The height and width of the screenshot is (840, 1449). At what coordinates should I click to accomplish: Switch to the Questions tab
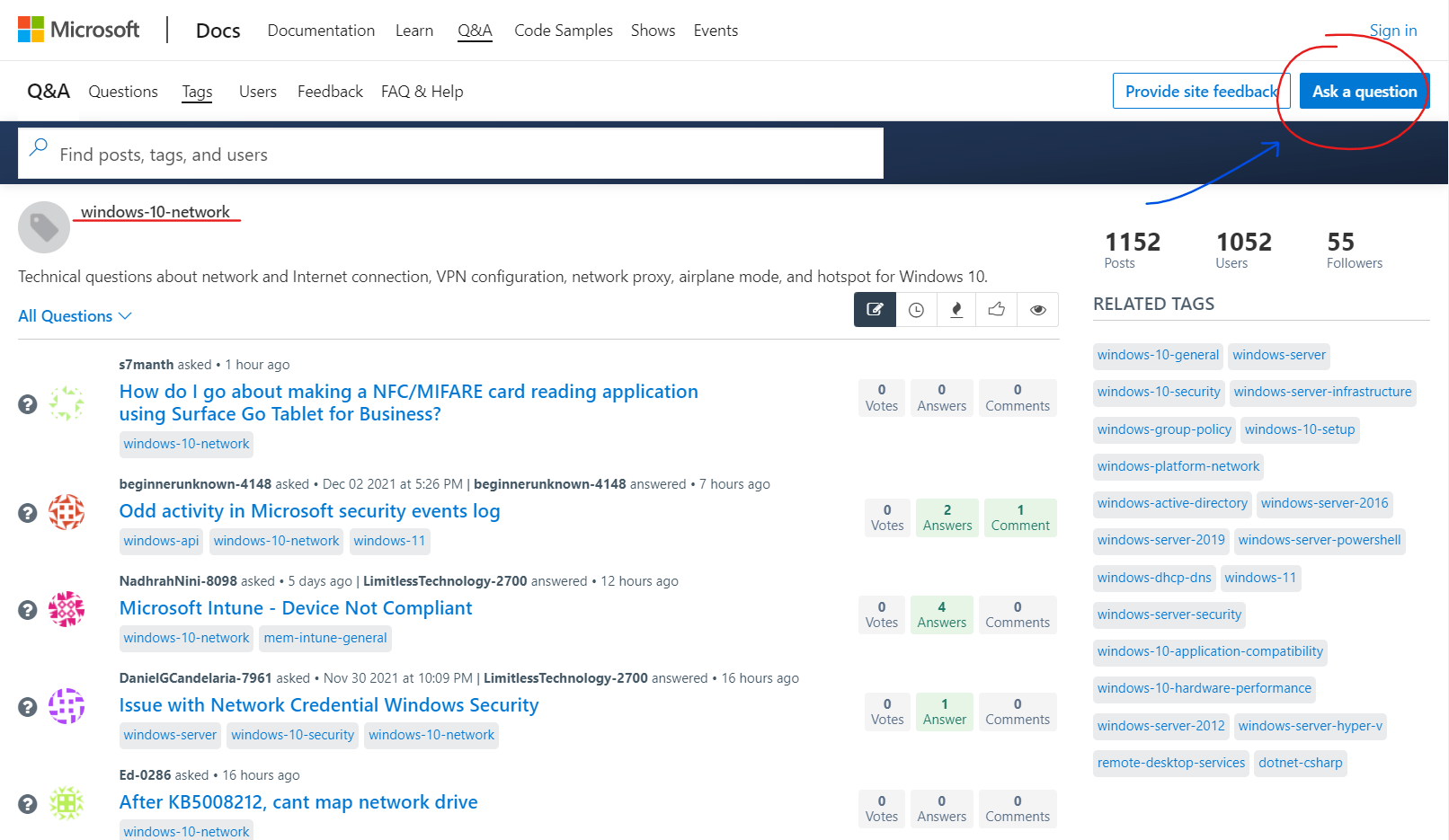[123, 92]
